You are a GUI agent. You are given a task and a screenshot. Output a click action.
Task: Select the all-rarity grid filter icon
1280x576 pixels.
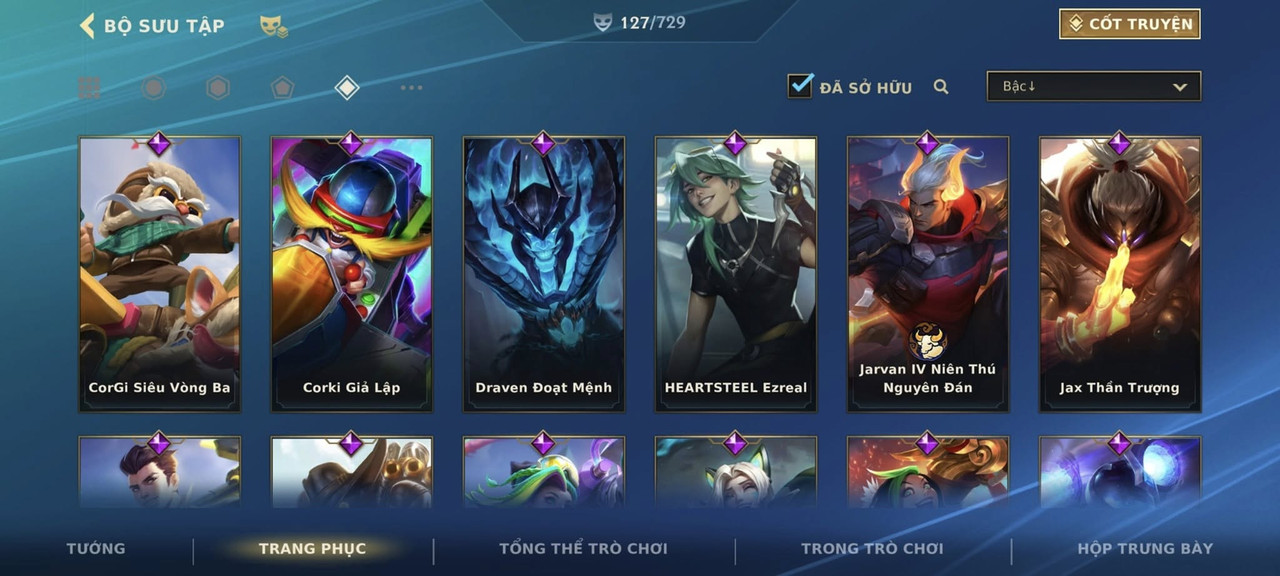(x=89, y=88)
